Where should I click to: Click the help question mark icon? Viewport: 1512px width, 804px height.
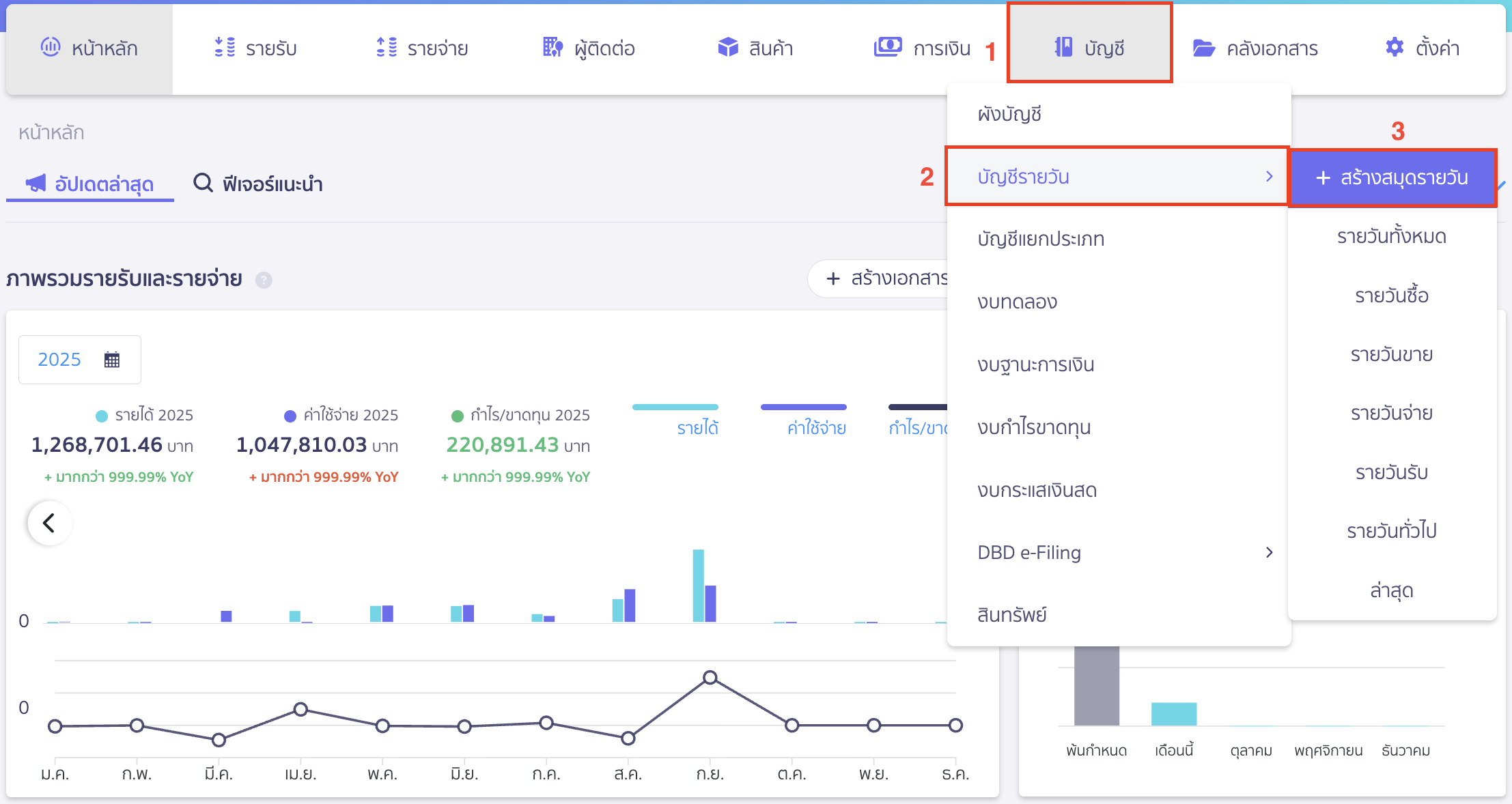(x=264, y=280)
